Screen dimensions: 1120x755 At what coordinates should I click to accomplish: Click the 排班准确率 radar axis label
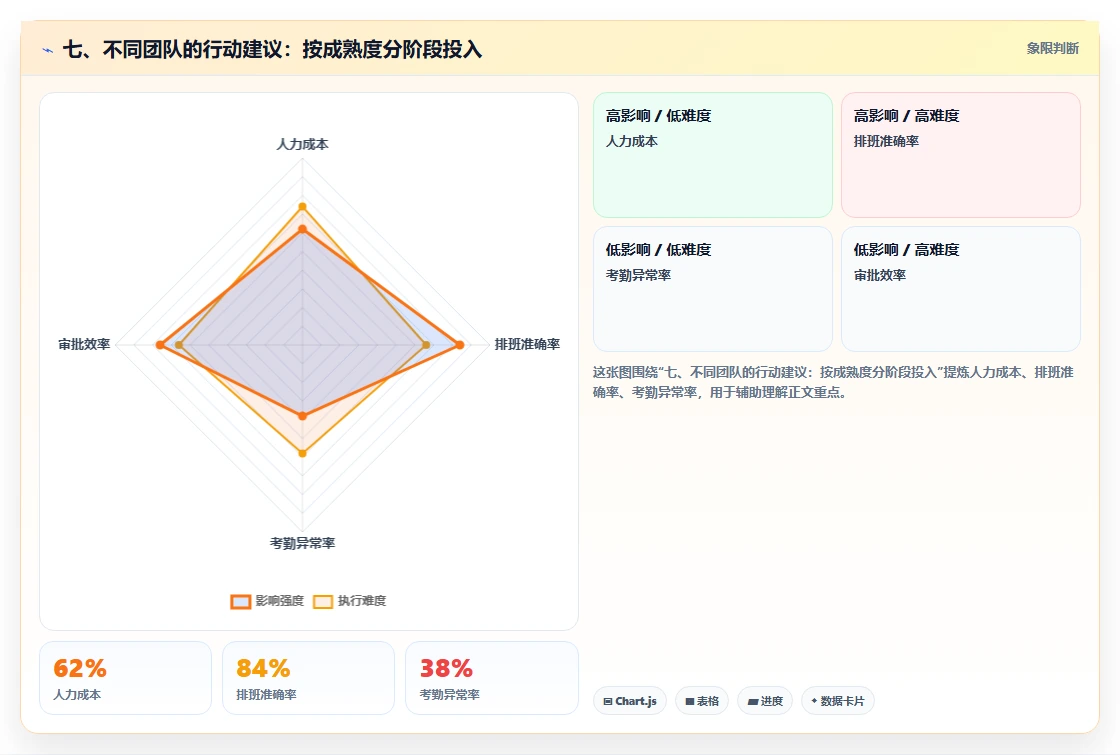point(527,344)
